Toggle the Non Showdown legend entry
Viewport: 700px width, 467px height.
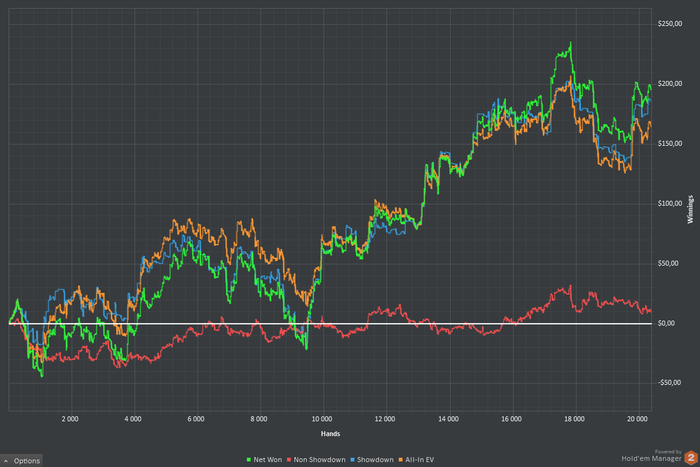[x=316, y=459]
